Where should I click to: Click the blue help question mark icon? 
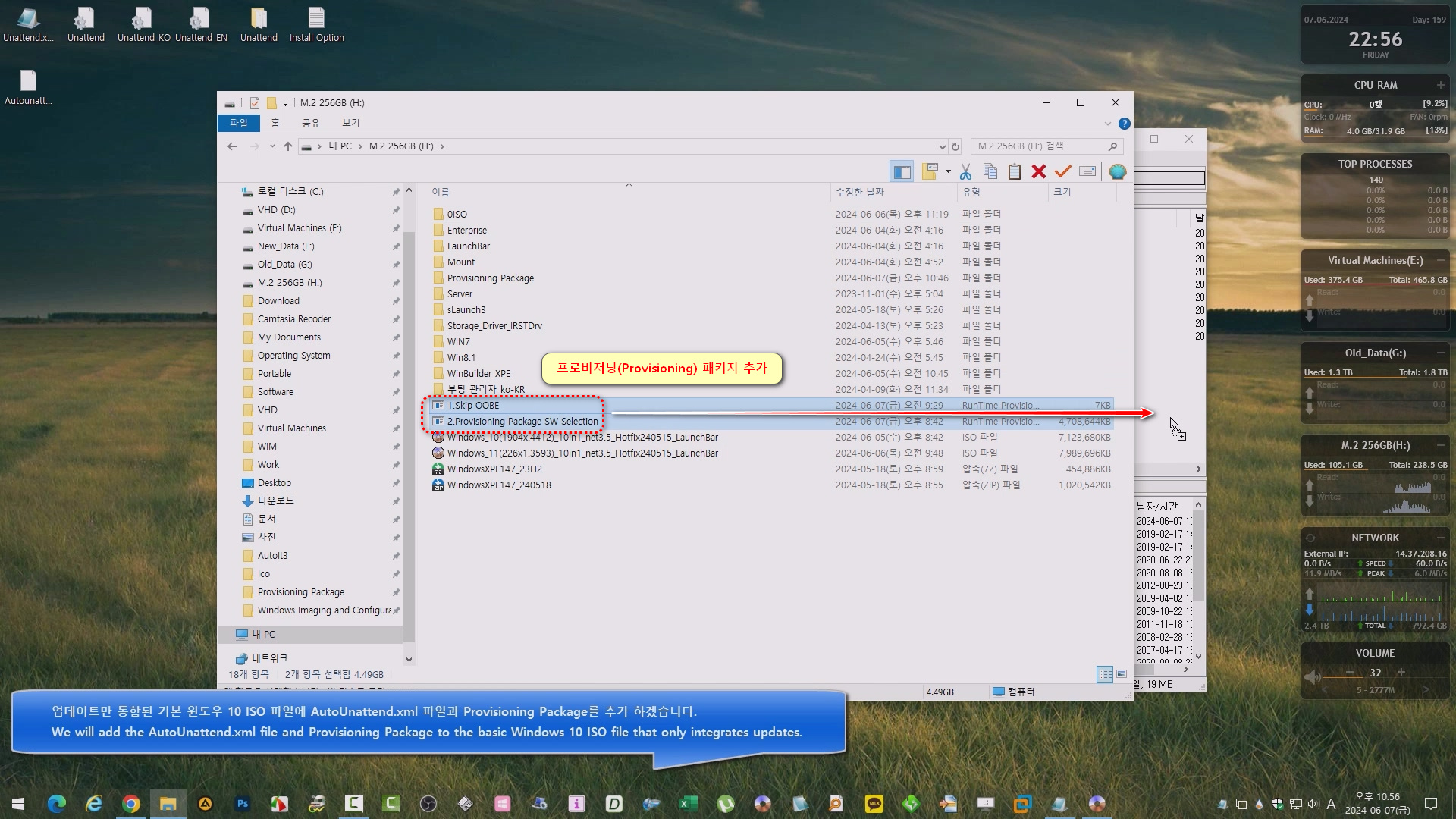coord(1125,124)
